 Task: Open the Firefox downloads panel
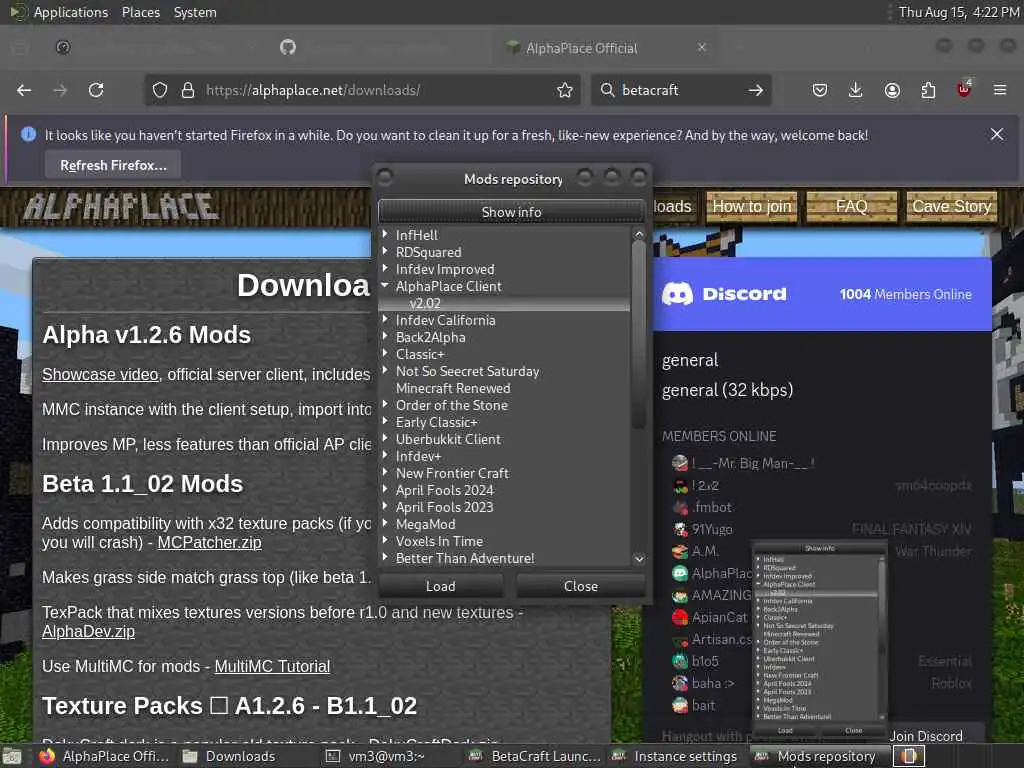(x=856, y=90)
